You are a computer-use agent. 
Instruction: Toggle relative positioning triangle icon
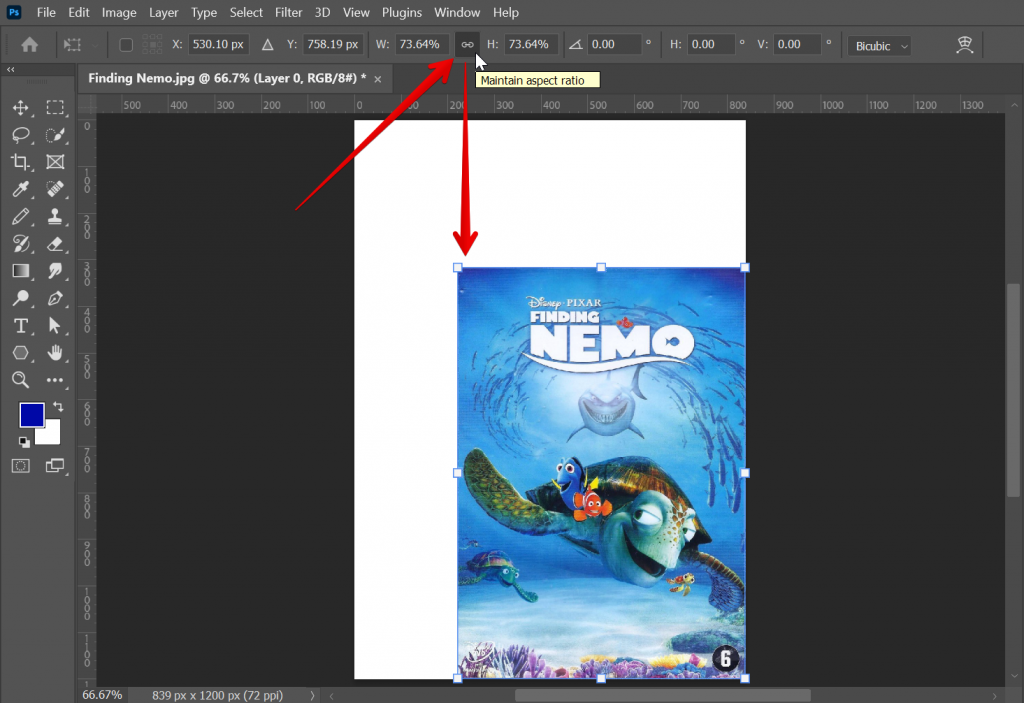(x=267, y=45)
